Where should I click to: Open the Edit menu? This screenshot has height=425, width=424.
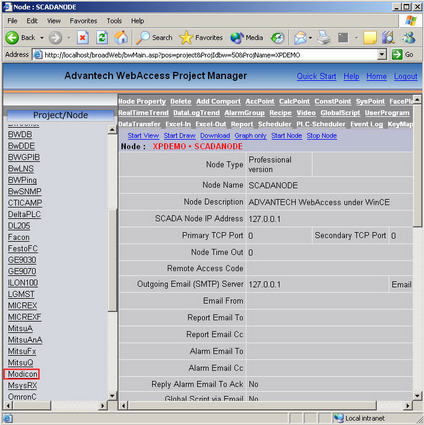32,21
